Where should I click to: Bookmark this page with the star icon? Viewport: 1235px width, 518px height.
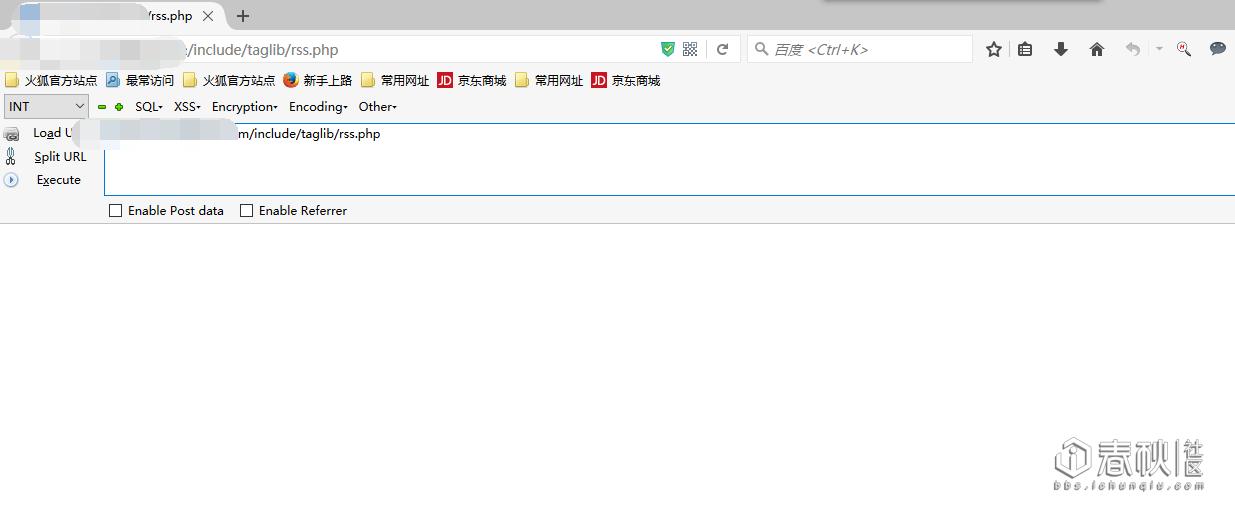[993, 49]
